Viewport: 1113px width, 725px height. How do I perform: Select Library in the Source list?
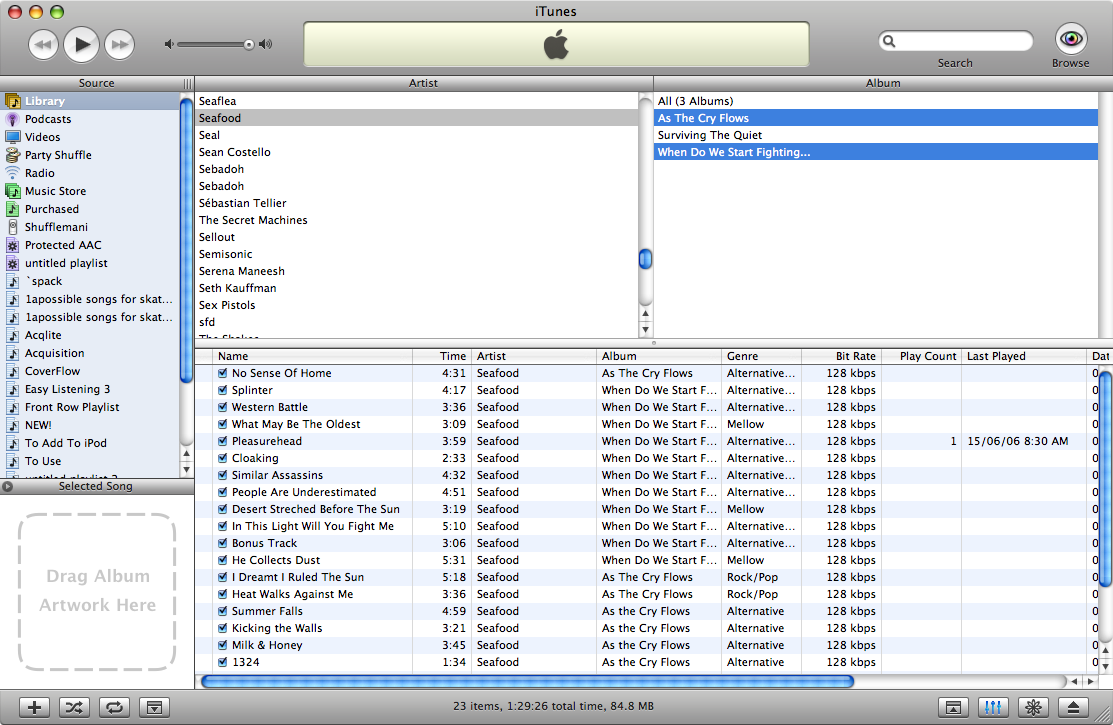90,101
